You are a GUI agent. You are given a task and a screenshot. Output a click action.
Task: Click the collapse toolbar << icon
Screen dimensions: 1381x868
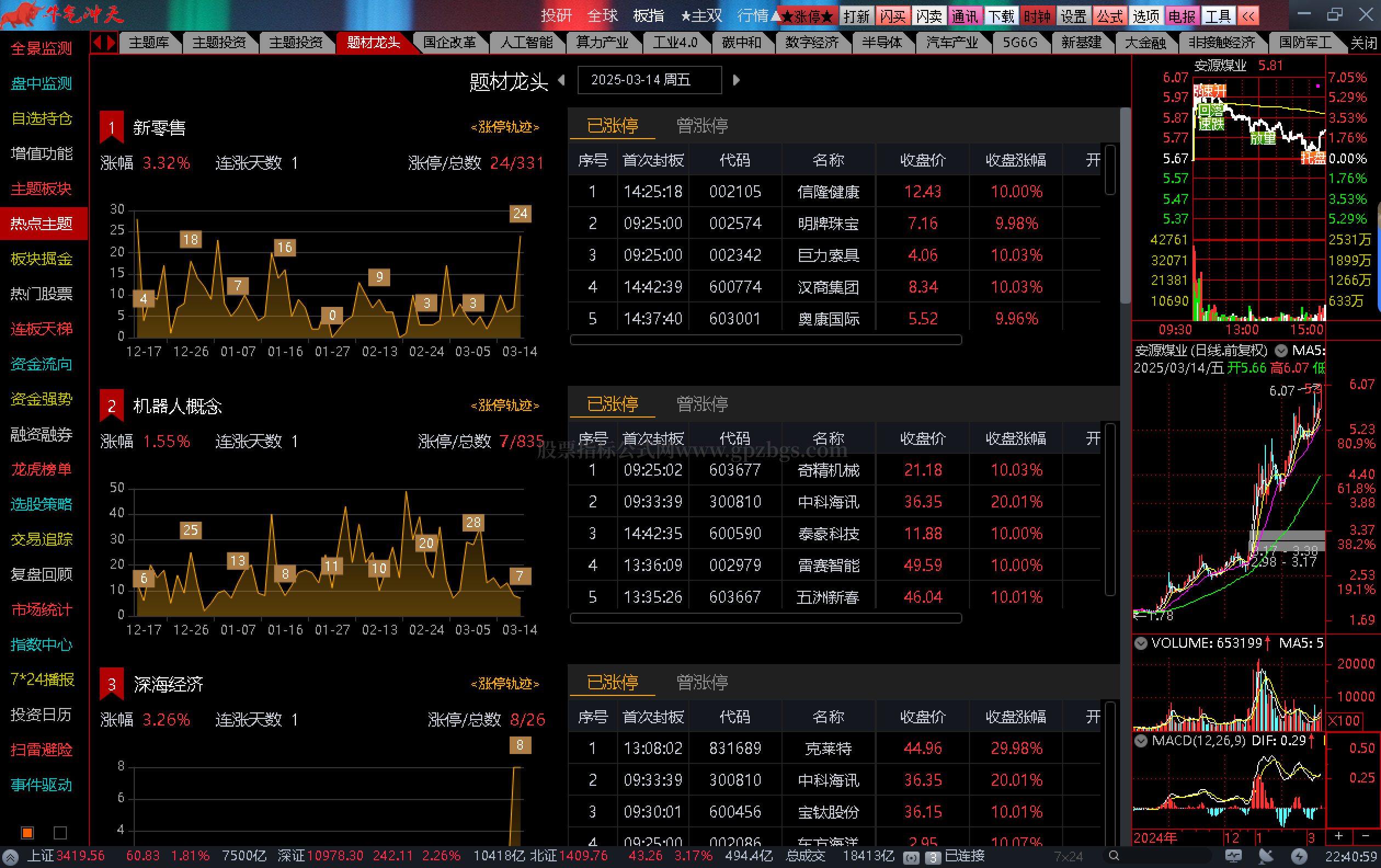(1248, 16)
